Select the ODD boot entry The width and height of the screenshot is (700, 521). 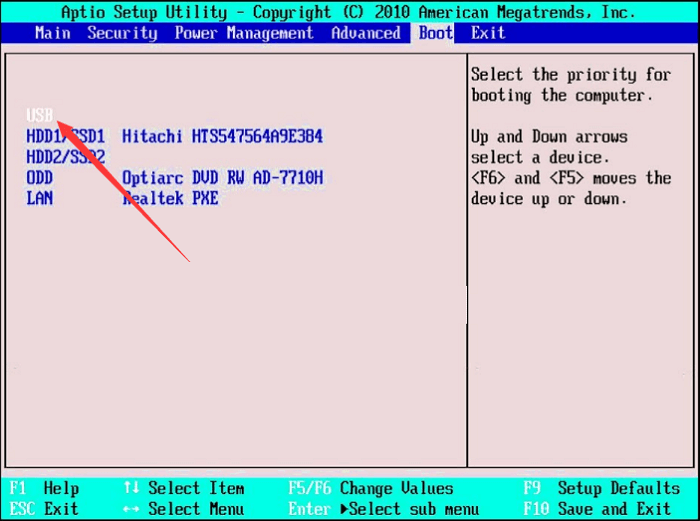pyautogui.click(x=40, y=178)
